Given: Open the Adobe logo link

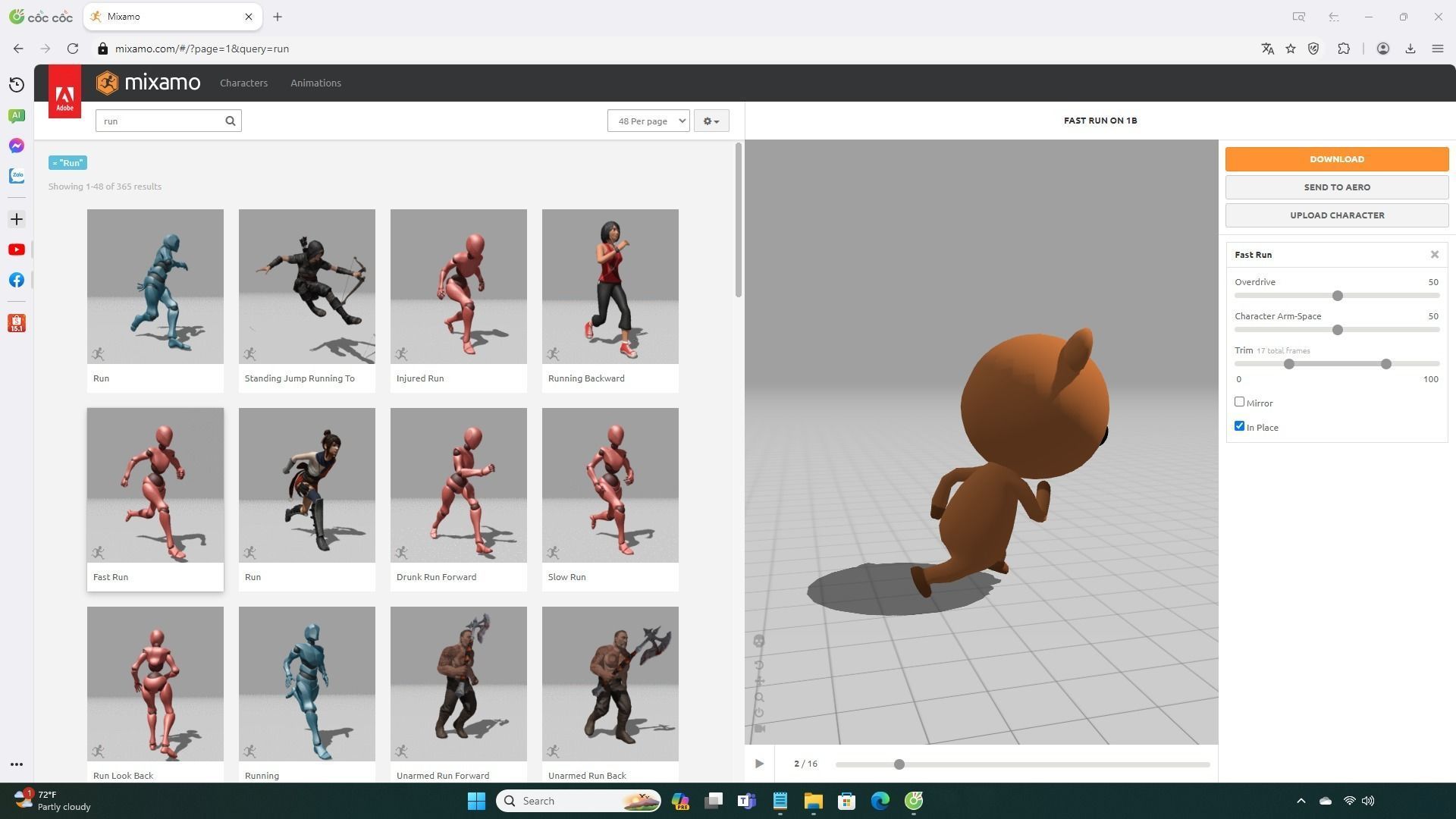Looking at the screenshot, I should coord(64,92).
